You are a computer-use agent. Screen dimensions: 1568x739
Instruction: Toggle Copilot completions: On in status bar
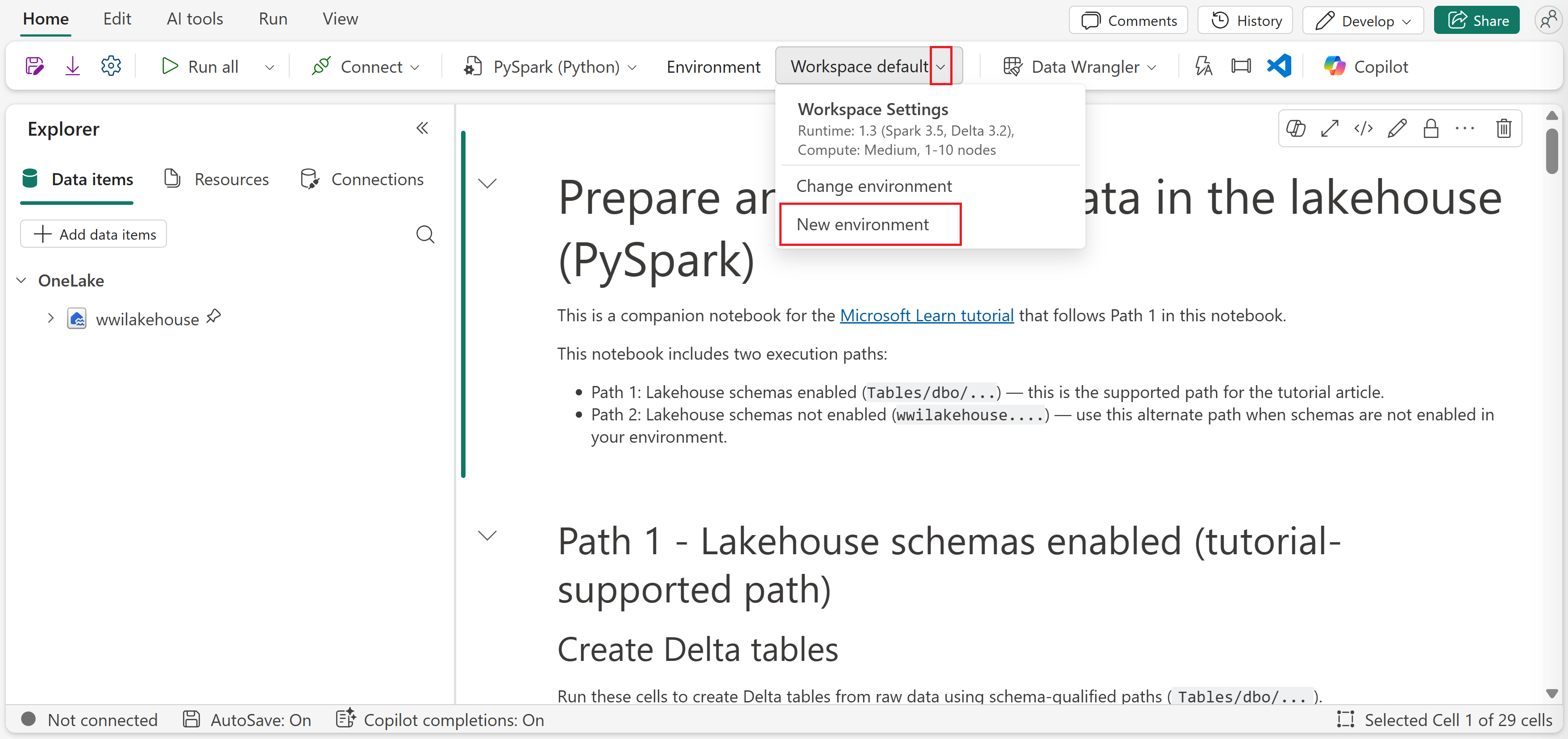(x=440, y=720)
